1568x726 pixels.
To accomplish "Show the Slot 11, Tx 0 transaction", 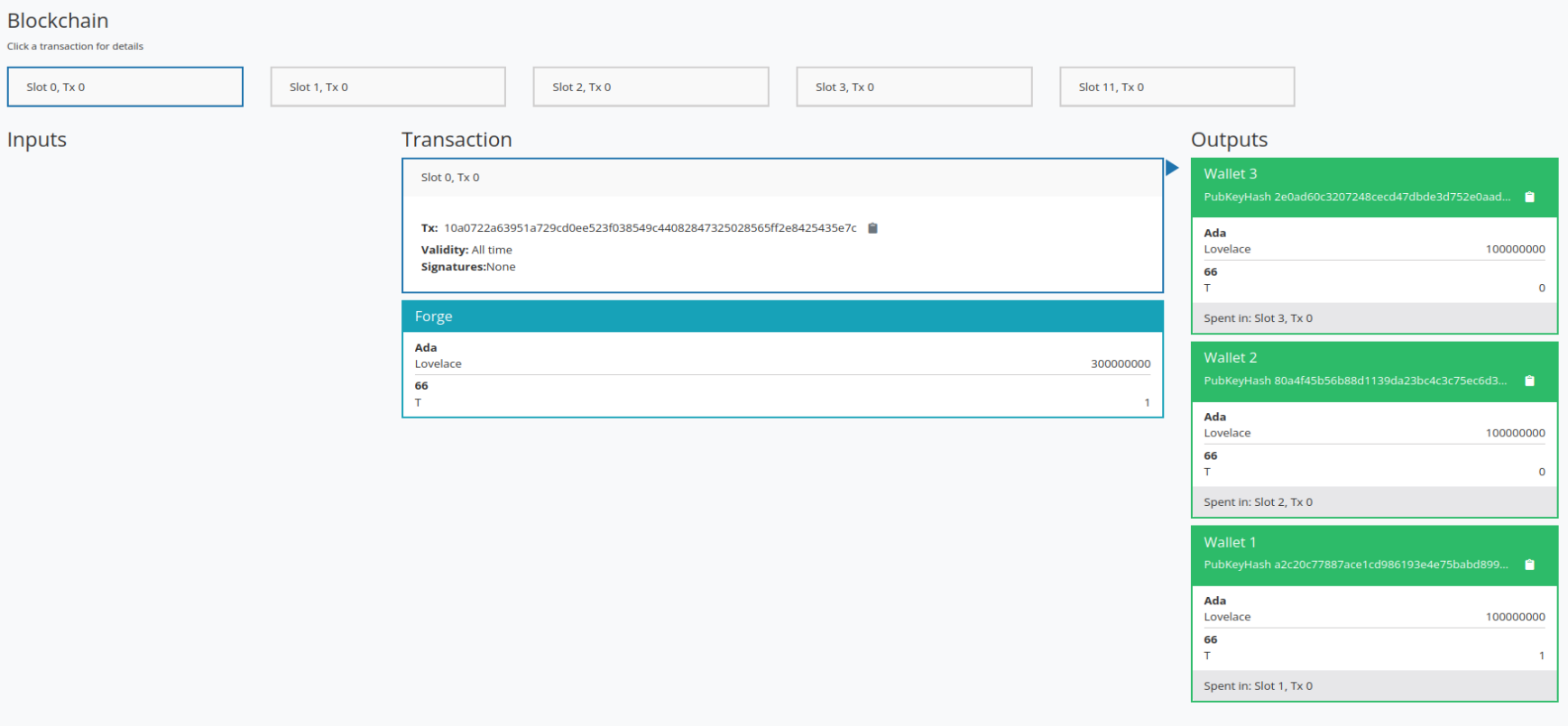I will coord(1176,87).
